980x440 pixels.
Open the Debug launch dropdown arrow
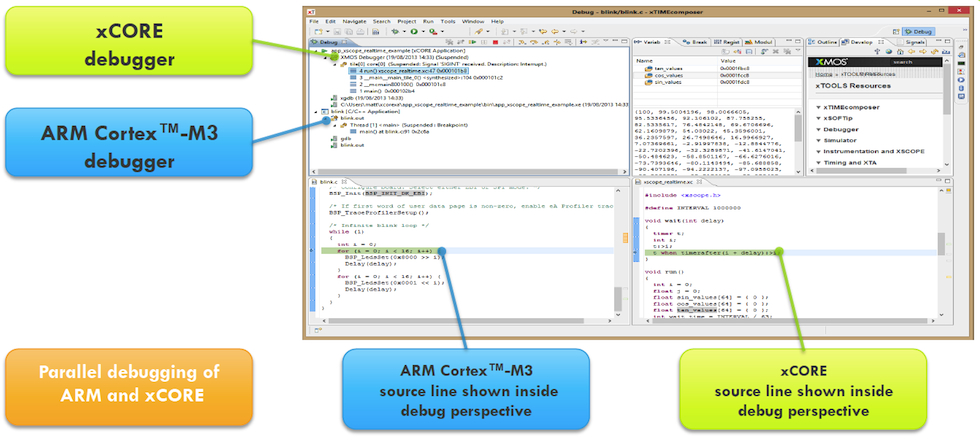tap(404, 32)
